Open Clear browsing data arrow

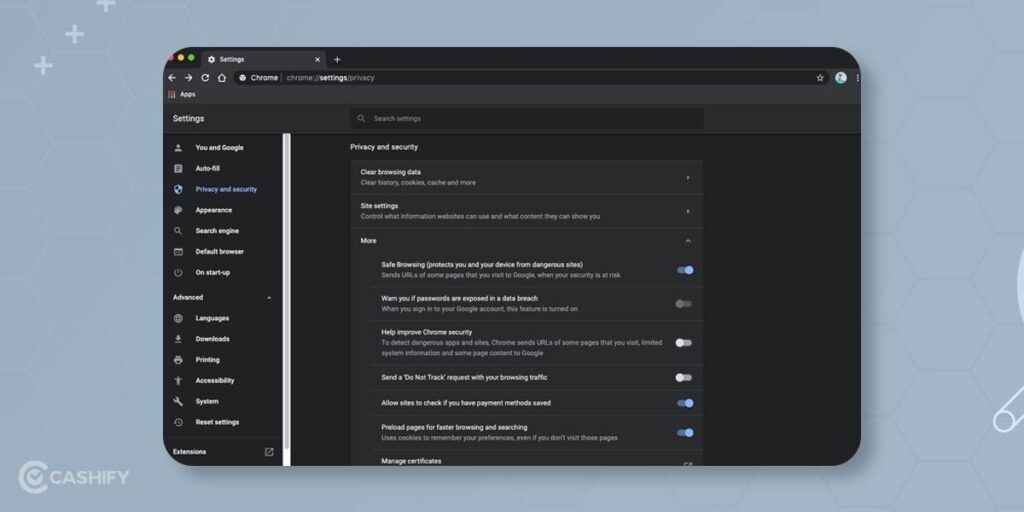coord(688,178)
